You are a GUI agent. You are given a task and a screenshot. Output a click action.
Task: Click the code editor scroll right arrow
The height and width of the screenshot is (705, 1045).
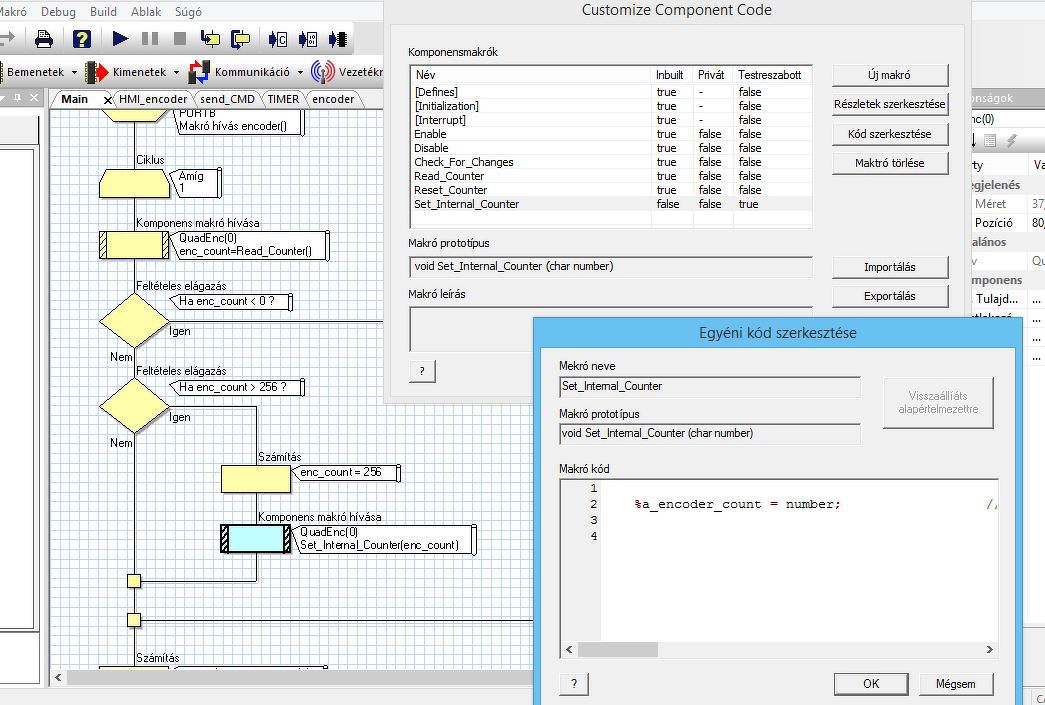[990, 649]
